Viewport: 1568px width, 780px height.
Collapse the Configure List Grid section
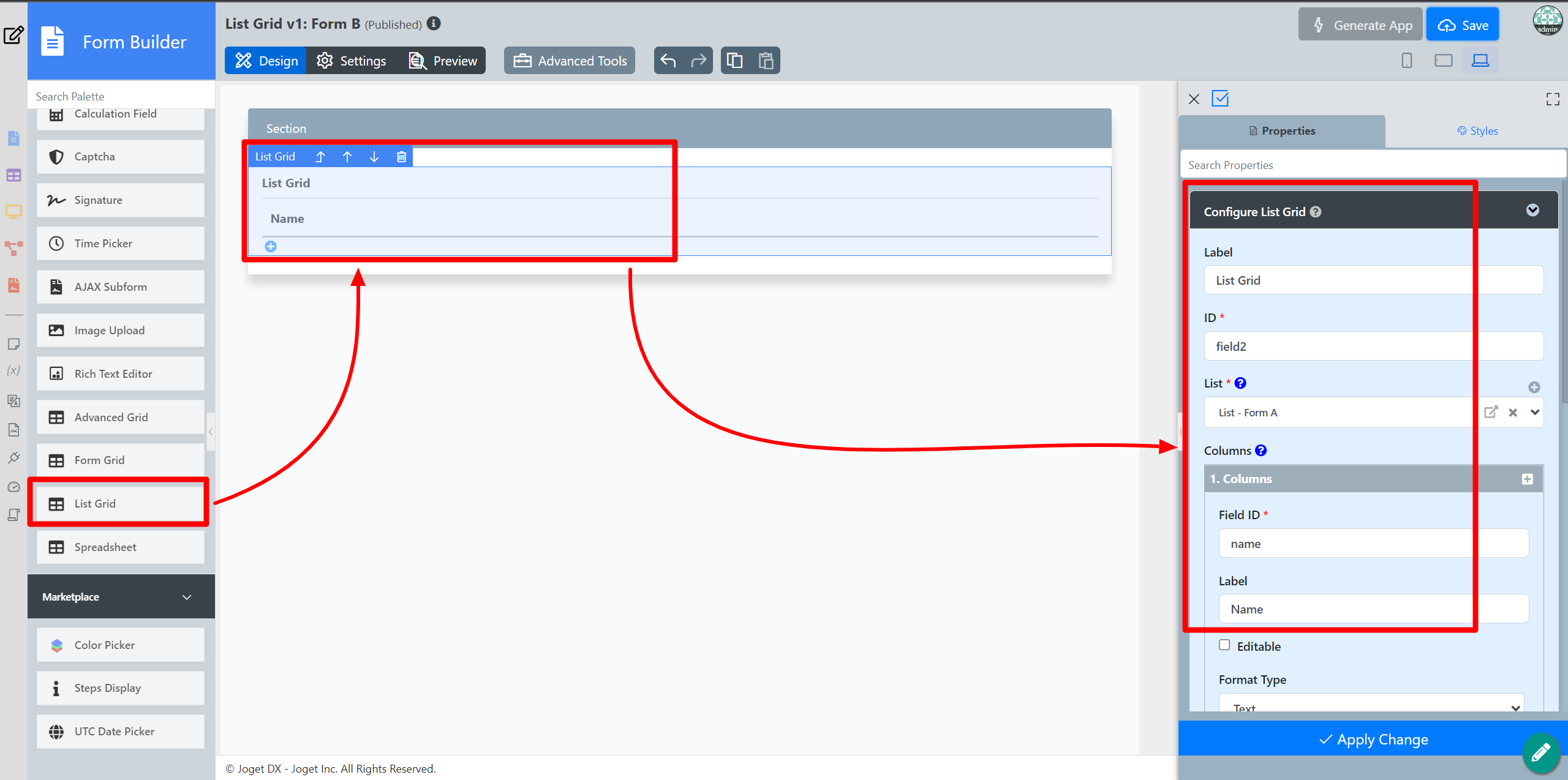click(1532, 211)
